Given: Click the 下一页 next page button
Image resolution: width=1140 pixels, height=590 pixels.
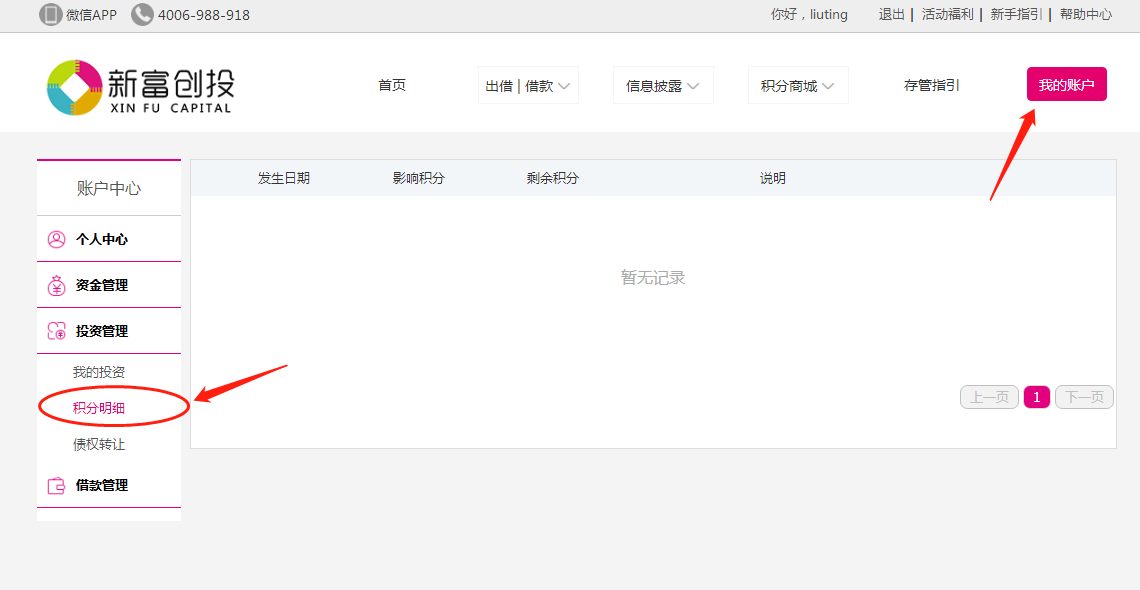Looking at the screenshot, I should point(1085,397).
